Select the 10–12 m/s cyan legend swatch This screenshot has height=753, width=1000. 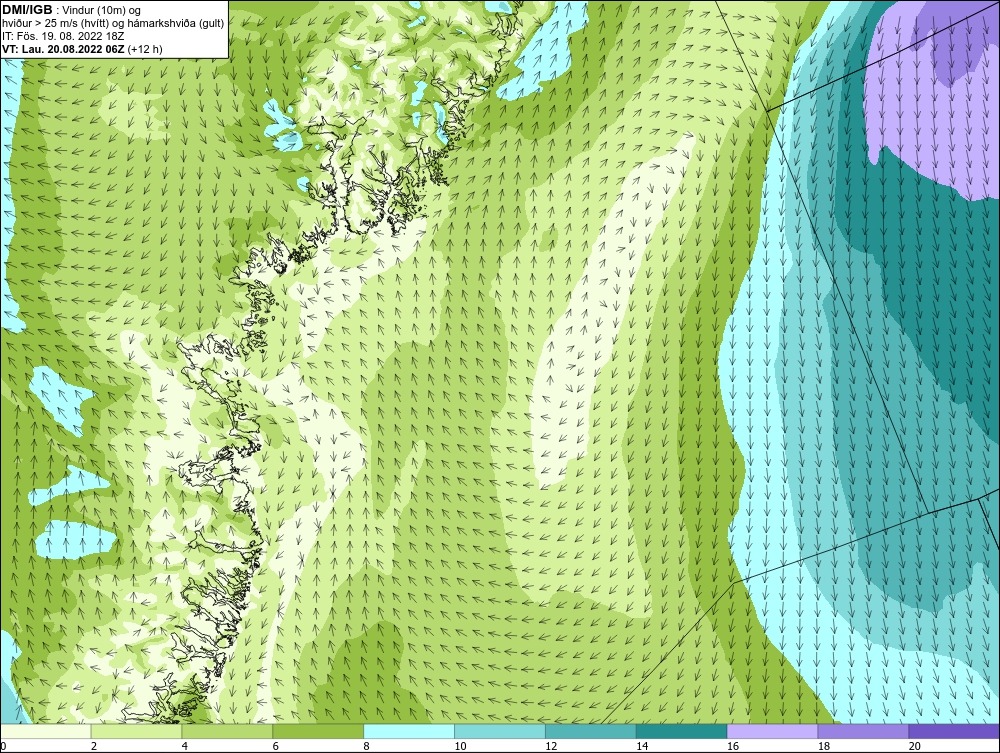pos(500,731)
